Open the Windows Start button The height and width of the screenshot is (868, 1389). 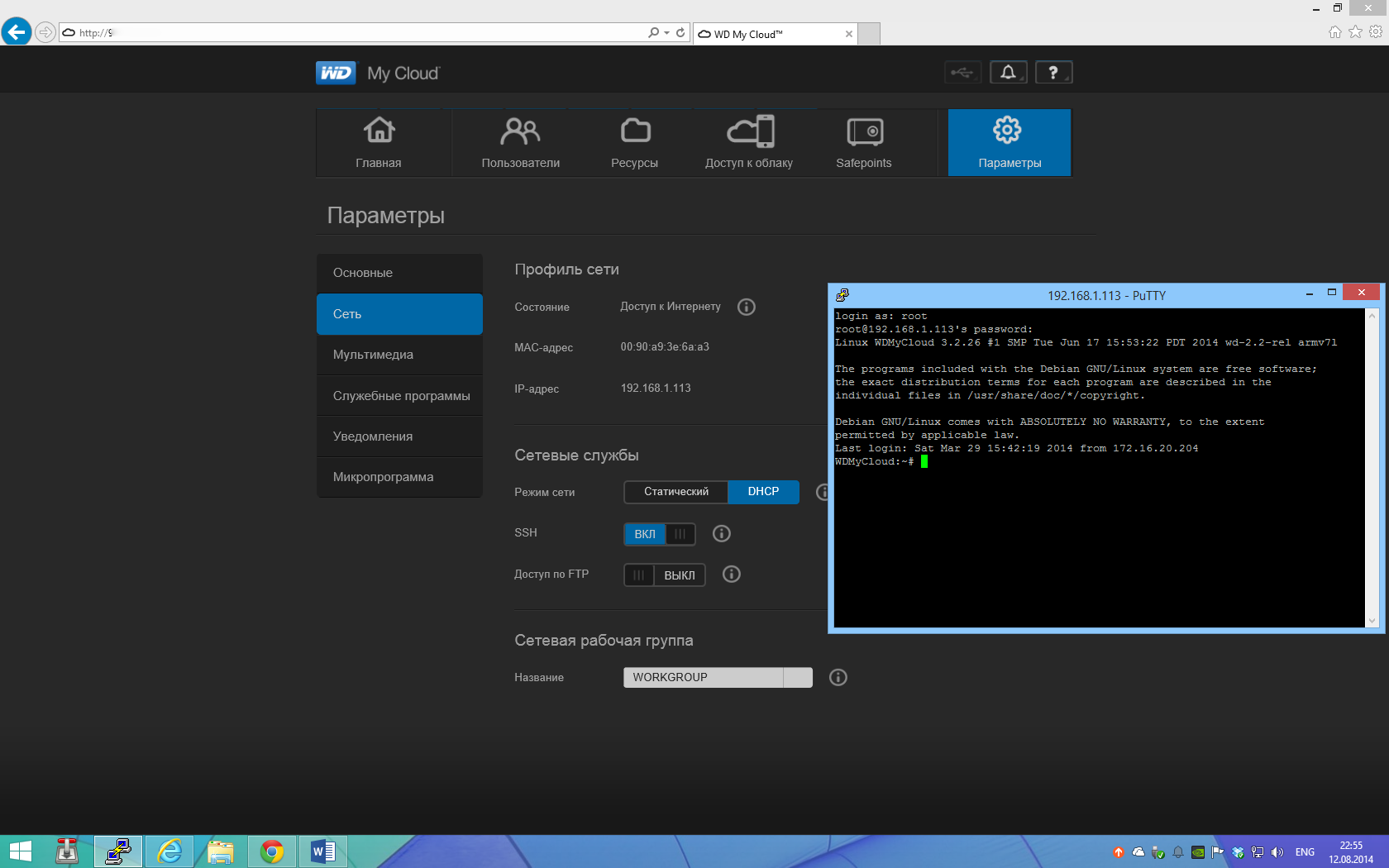pos(20,851)
